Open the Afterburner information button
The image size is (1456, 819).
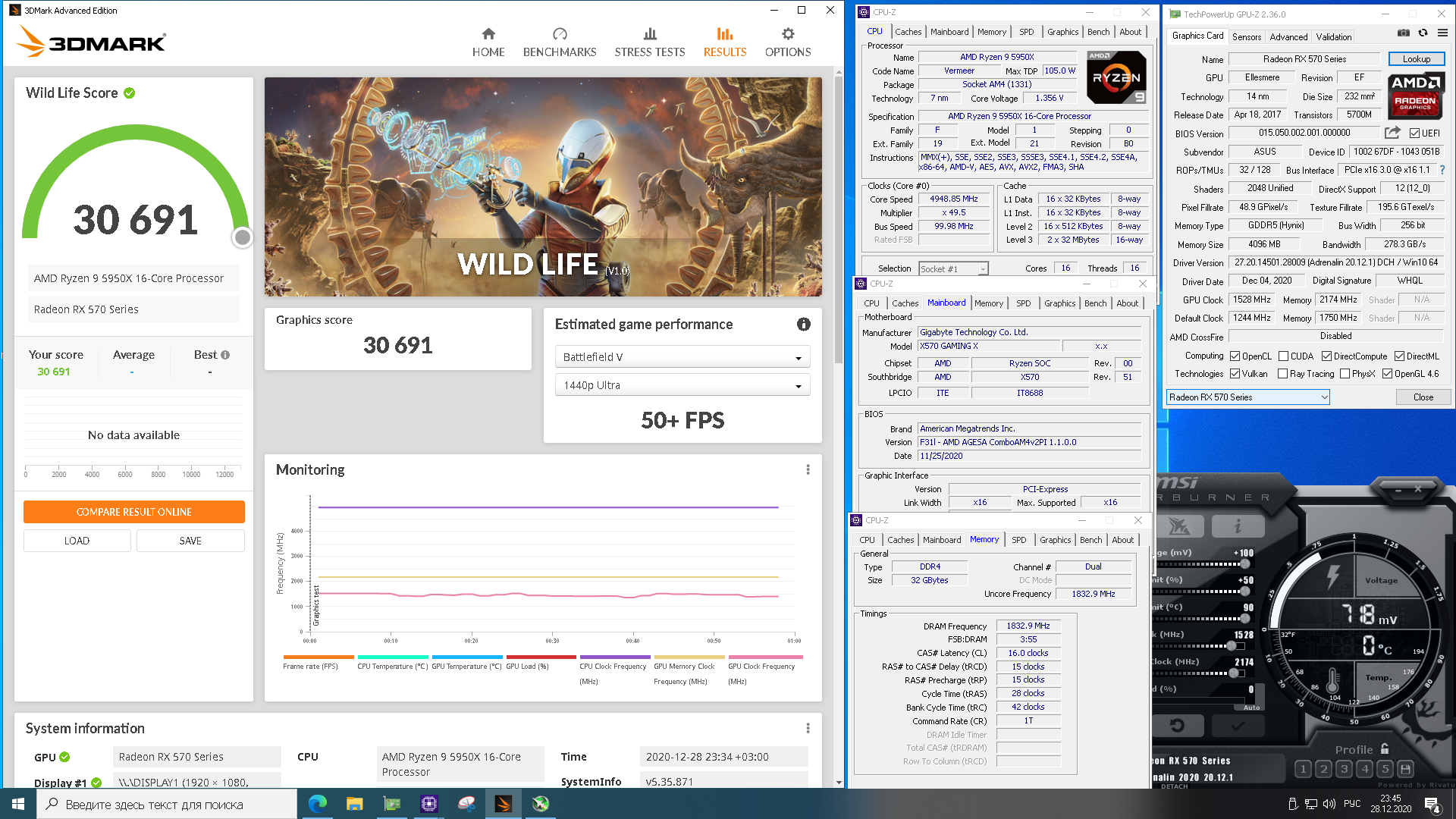1237,526
